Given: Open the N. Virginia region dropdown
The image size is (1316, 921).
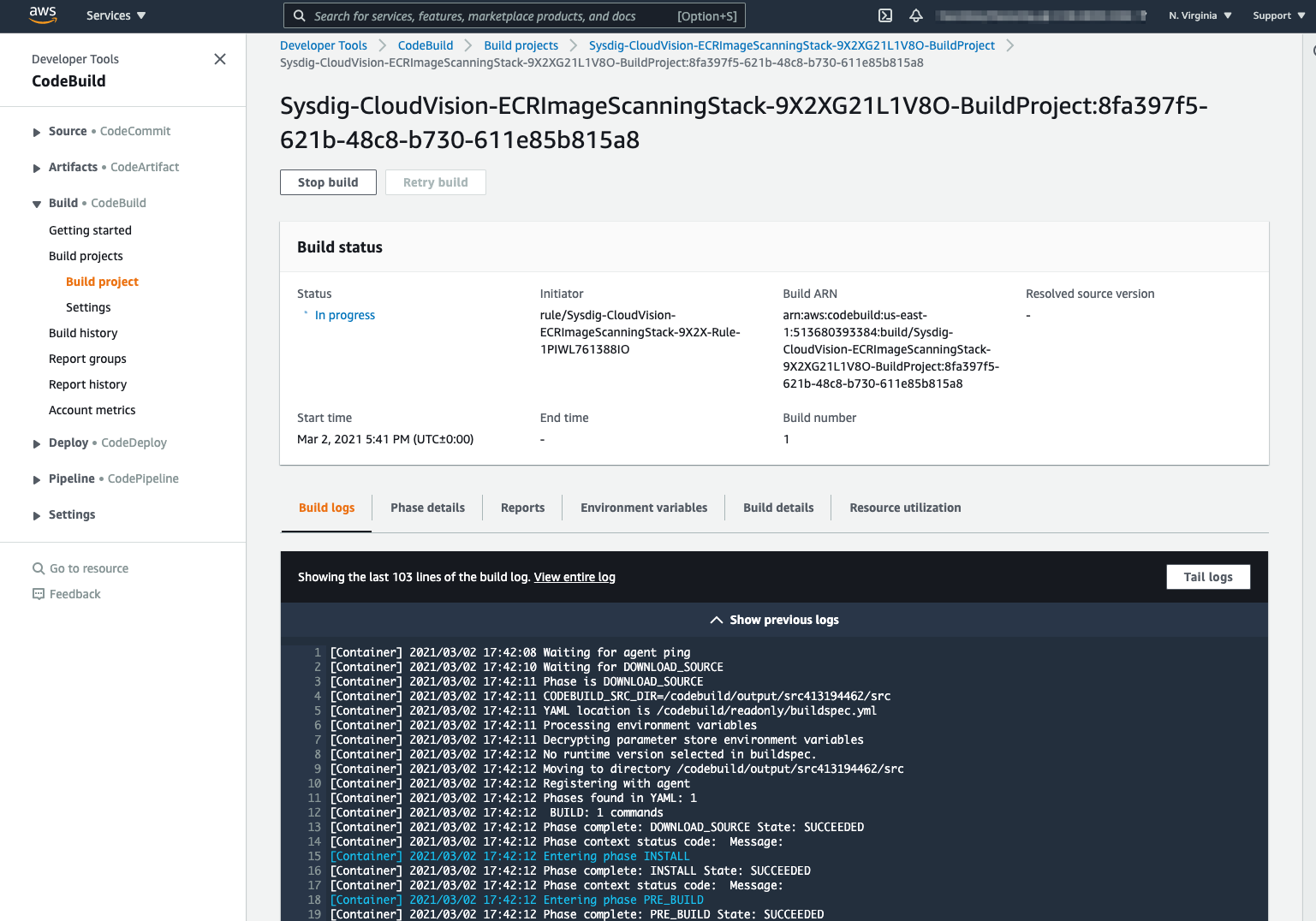Looking at the screenshot, I should [x=1200, y=15].
